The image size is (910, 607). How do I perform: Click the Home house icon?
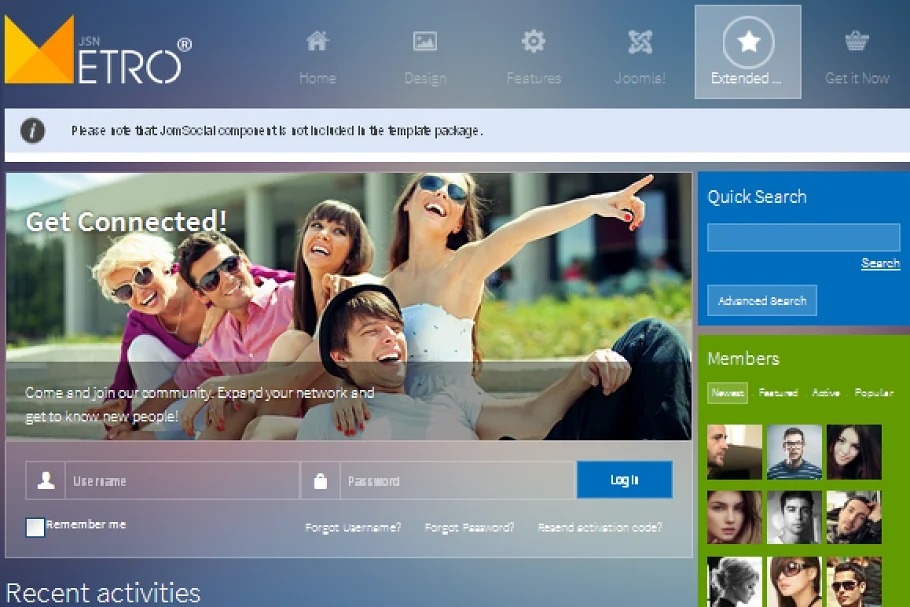coord(317,41)
